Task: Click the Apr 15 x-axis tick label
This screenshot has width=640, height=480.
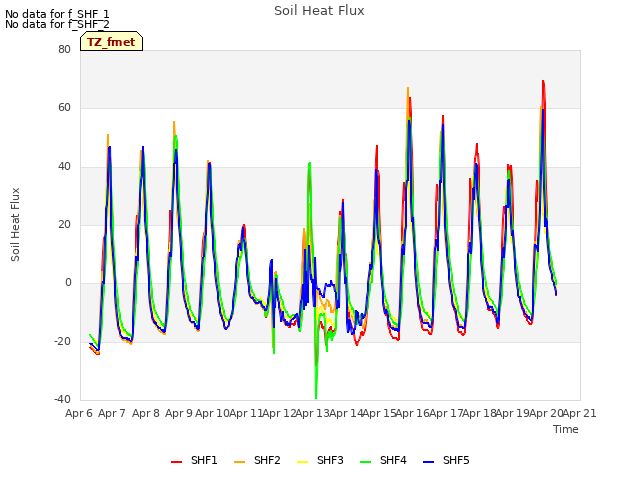Action: coord(379,413)
